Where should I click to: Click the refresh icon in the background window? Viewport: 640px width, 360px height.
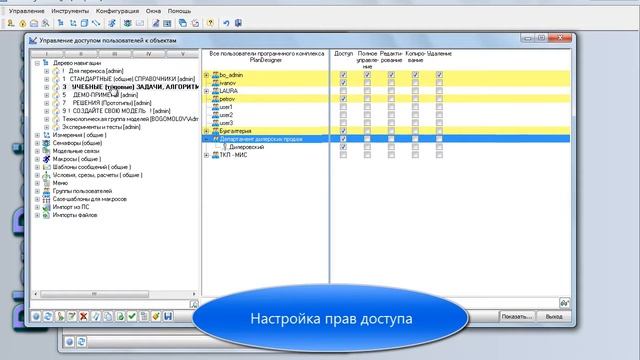coord(81,342)
